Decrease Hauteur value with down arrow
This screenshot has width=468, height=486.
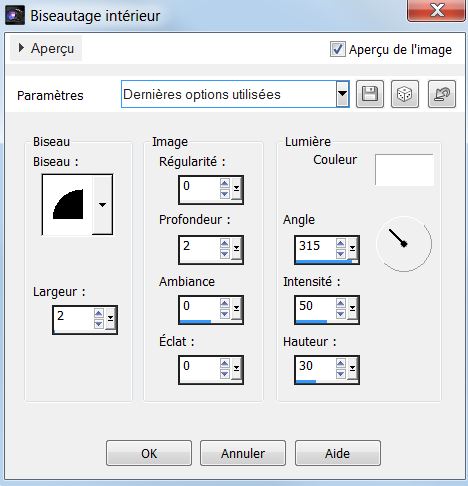coord(340,374)
